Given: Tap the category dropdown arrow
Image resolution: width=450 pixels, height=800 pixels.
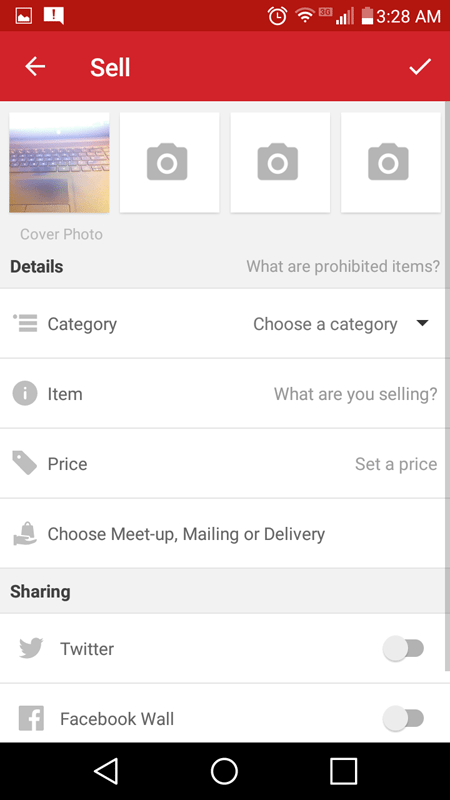Looking at the screenshot, I should pyautogui.click(x=422, y=323).
